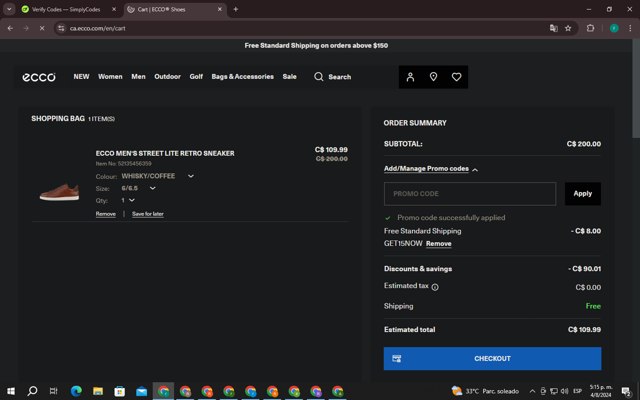This screenshot has width=640, height=400.
Task: Open the sneaker product title link
Action: (165, 153)
